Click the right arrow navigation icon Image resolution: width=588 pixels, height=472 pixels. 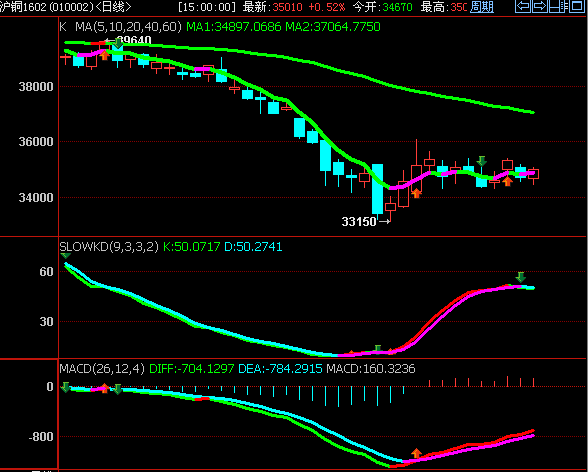[540, 6]
